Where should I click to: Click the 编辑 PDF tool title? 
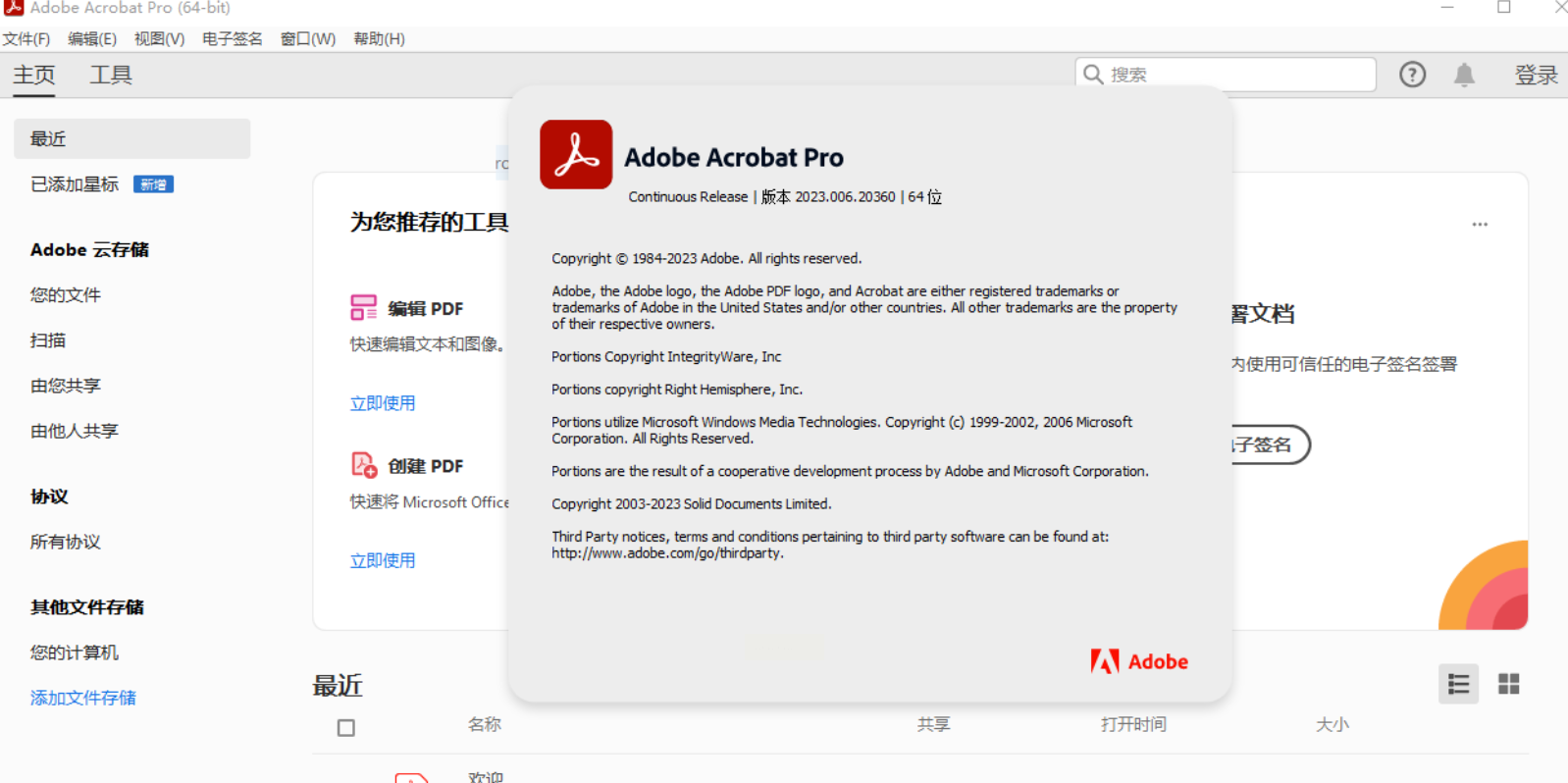point(426,309)
